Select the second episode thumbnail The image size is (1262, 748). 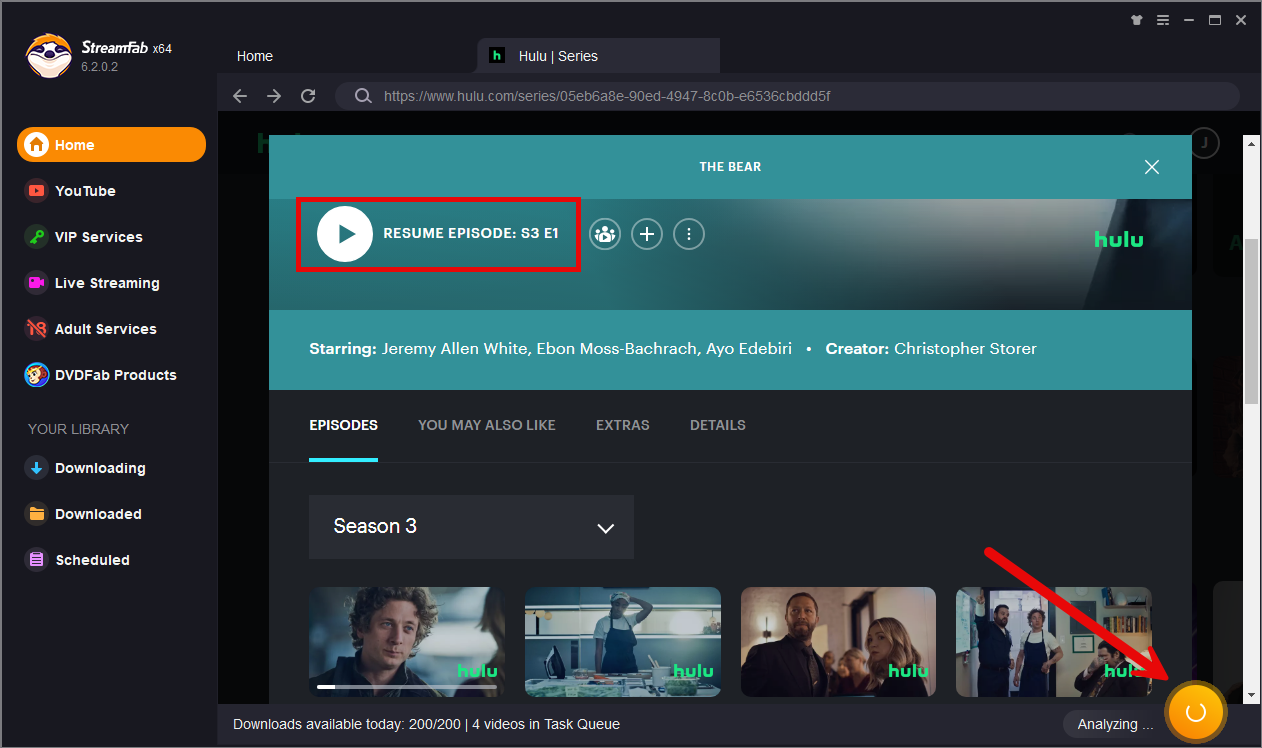pos(622,641)
